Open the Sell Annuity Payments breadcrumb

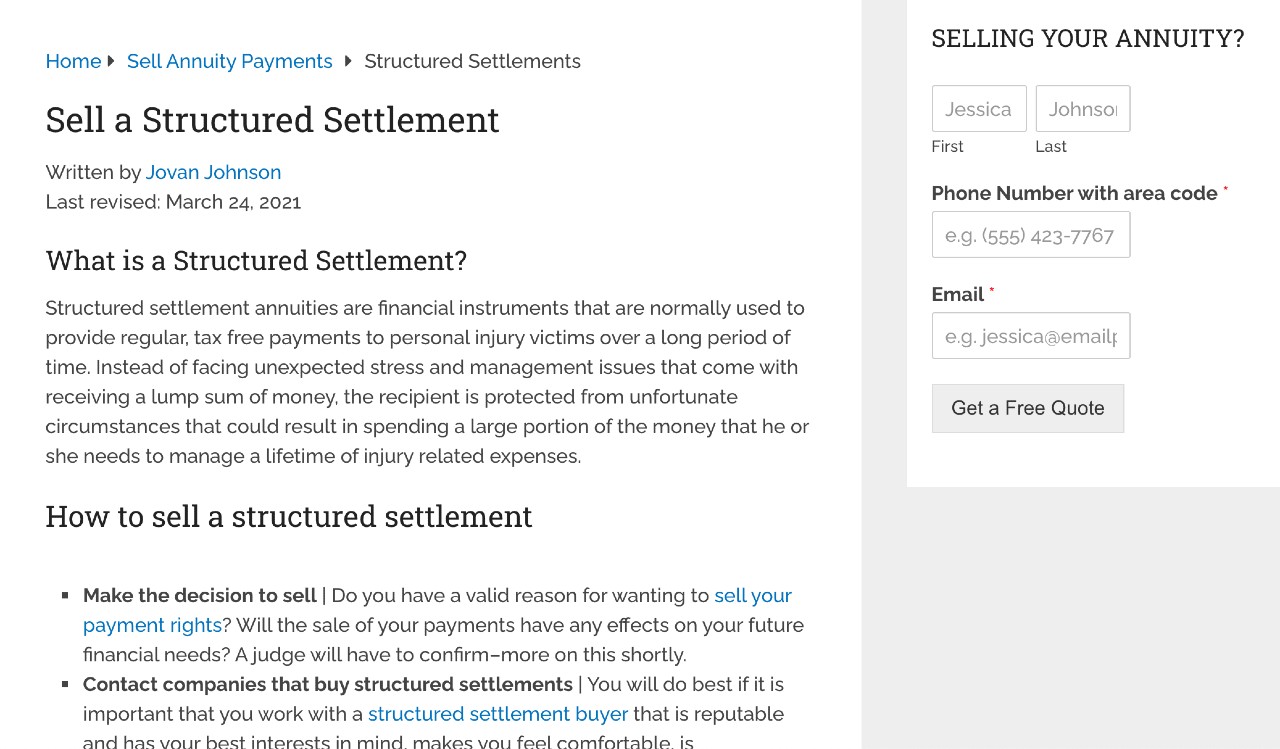(229, 61)
